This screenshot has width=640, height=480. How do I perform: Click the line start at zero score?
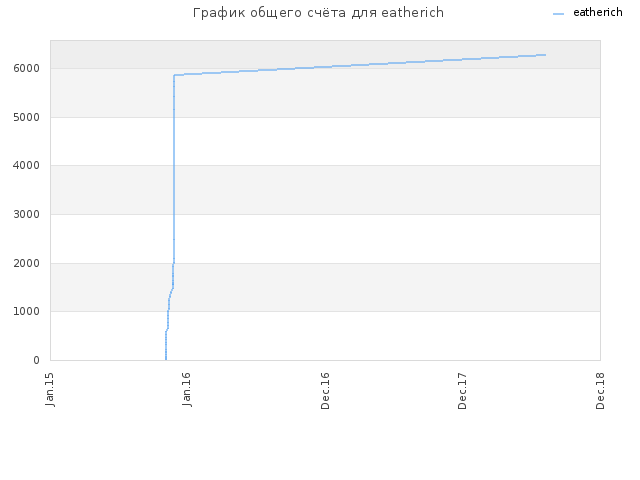coord(166,359)
